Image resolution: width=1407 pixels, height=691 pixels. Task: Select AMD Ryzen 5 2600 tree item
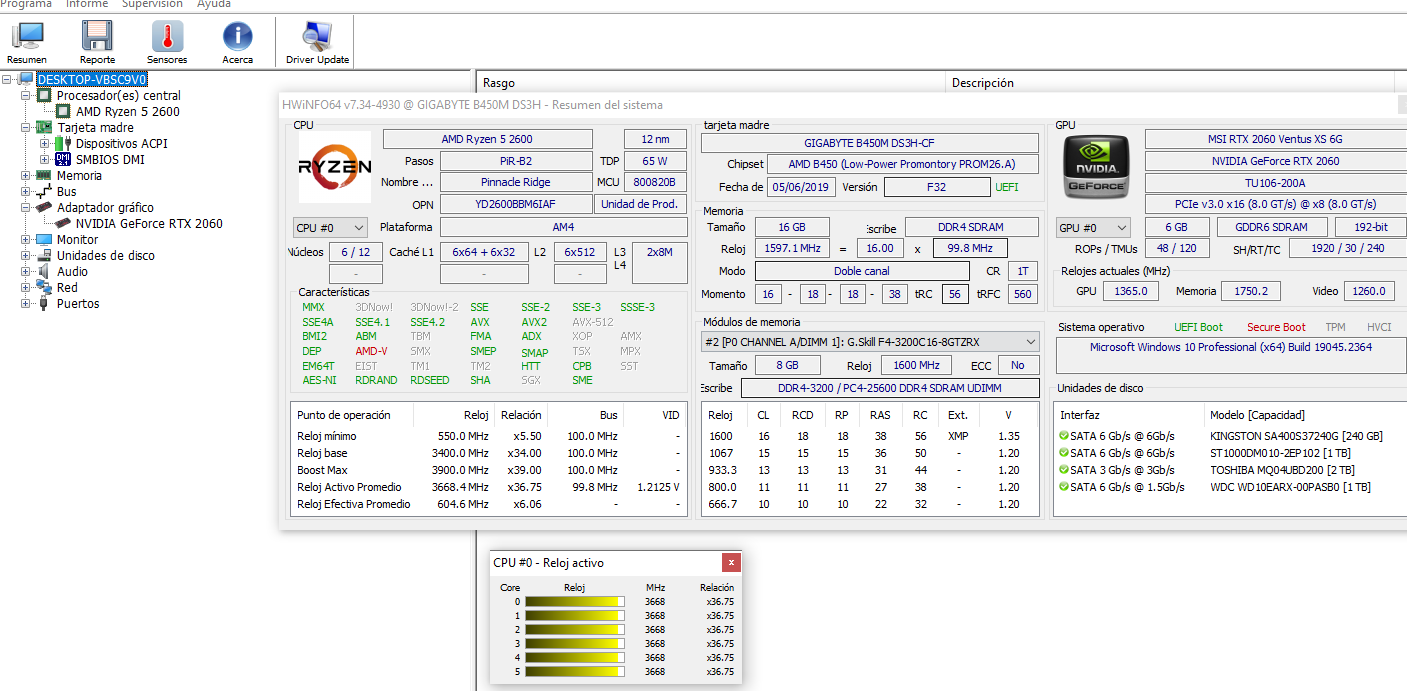pos(128,112)
